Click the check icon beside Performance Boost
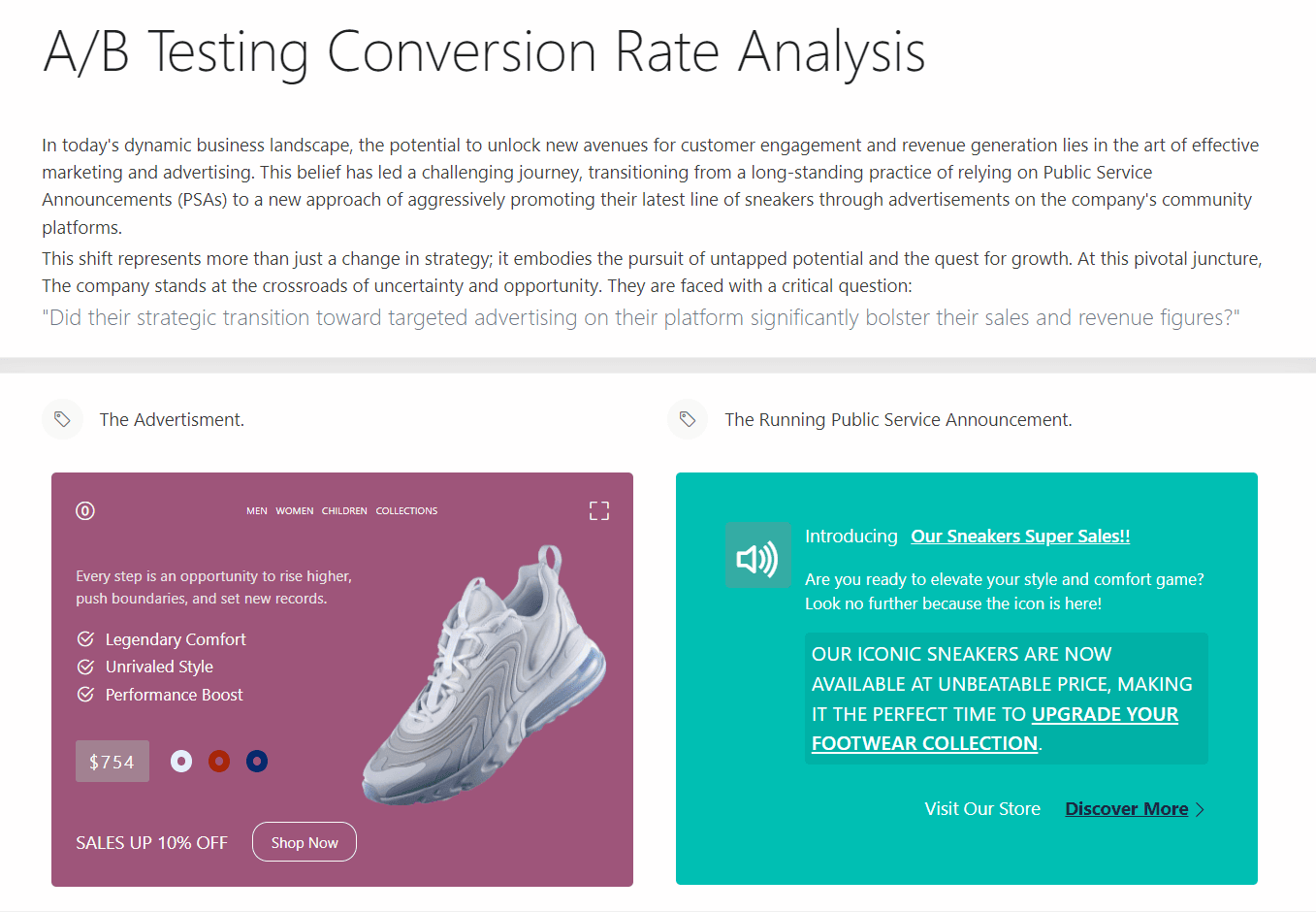The image size is (1316, 912). click(85, 695)
